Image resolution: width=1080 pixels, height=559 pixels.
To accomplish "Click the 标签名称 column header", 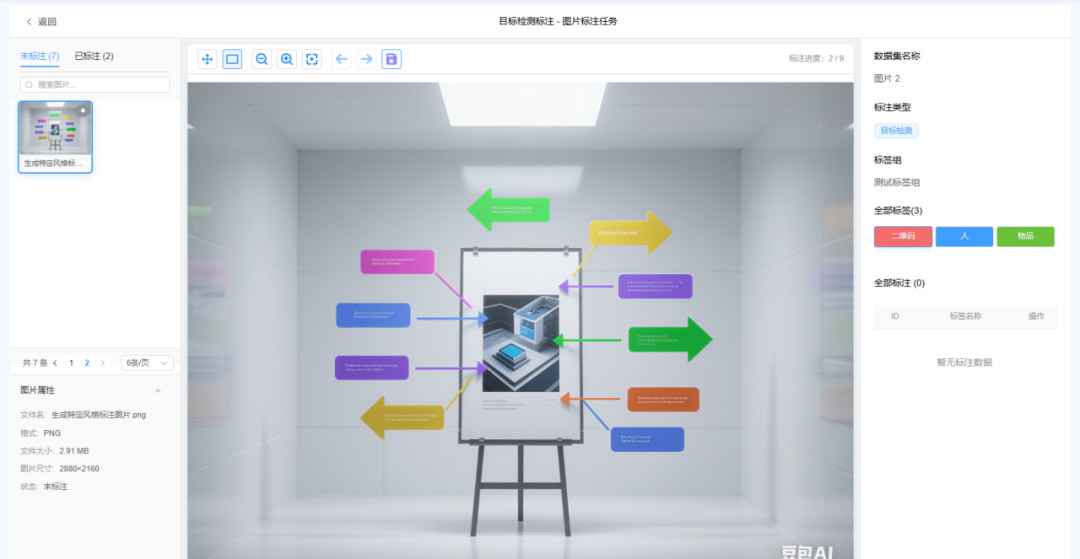I will click(x=965, y=316).
